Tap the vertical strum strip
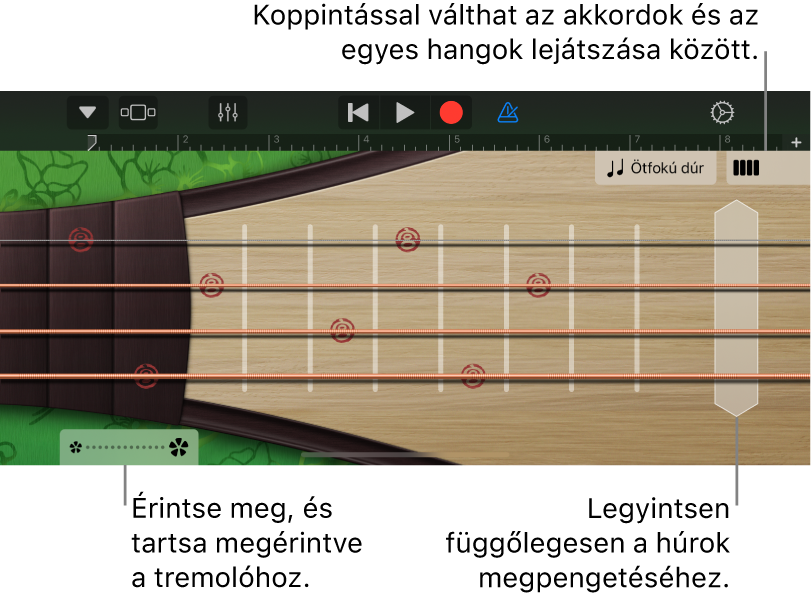The image size is (811, 604). [736, 308]
